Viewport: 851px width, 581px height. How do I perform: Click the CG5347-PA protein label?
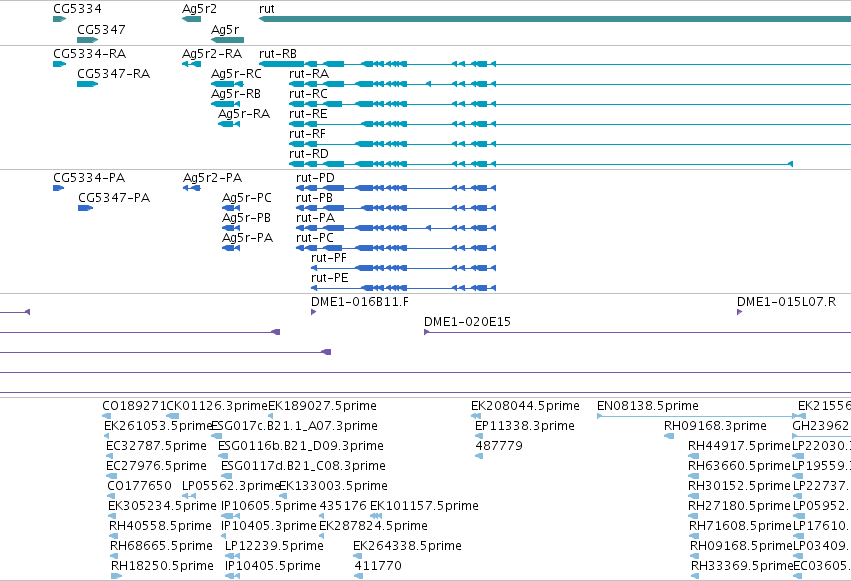tap(114, 198)
